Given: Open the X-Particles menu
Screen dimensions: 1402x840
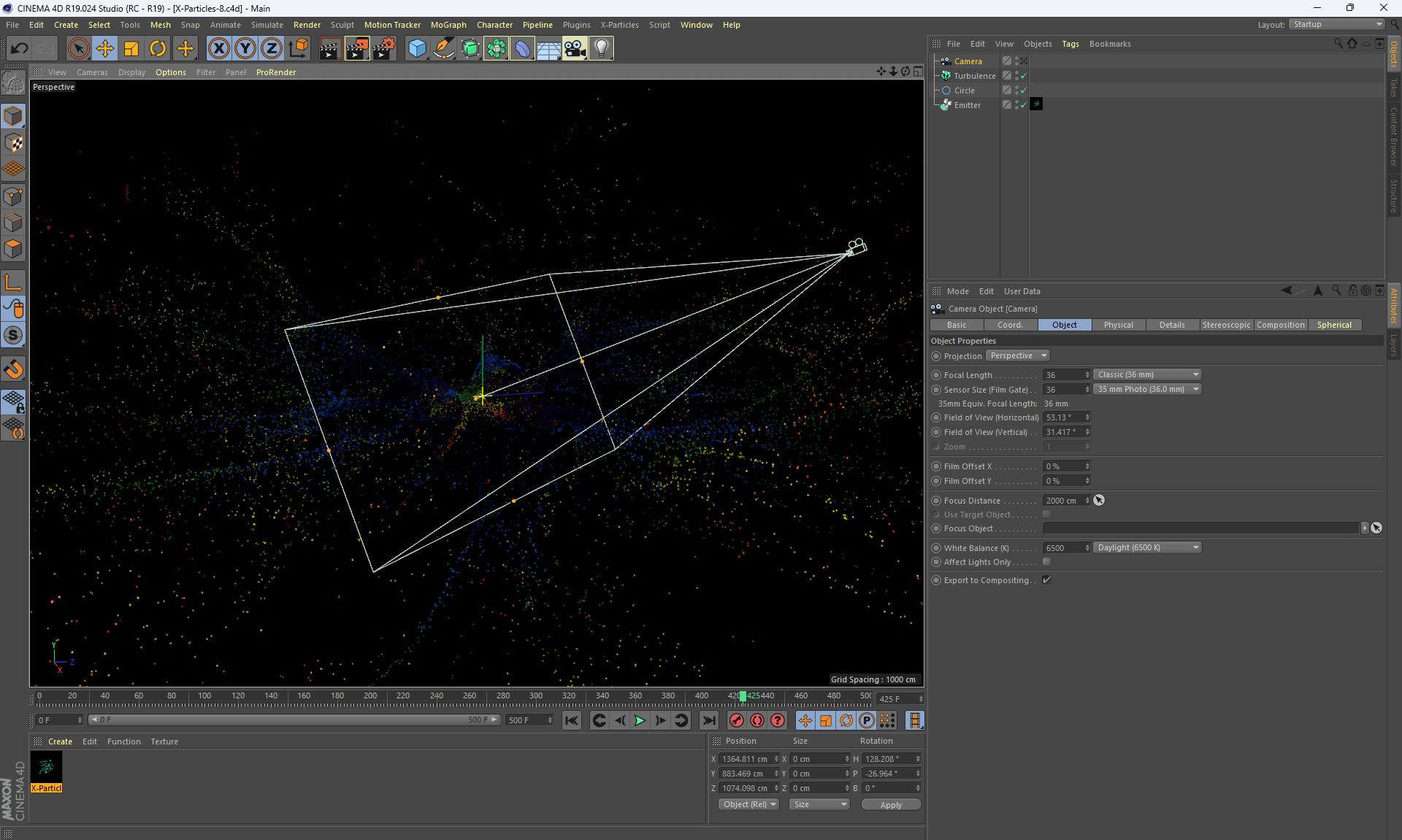Looking at the screenshot, I should click(x=618, y=25).
